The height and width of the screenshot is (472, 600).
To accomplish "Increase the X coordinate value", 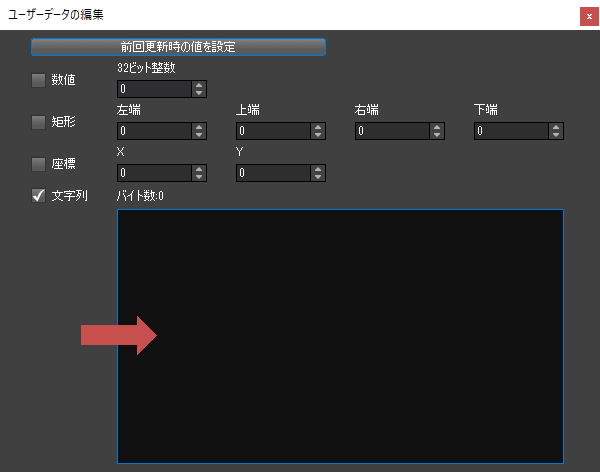I will click(x=199, y=169).
